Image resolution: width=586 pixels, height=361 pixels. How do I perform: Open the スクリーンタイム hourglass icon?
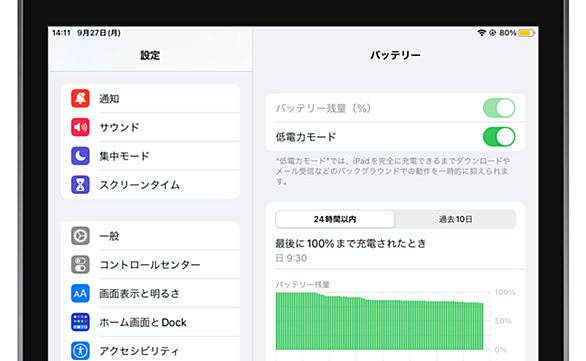pyautogui.click(x=80, y=185)
